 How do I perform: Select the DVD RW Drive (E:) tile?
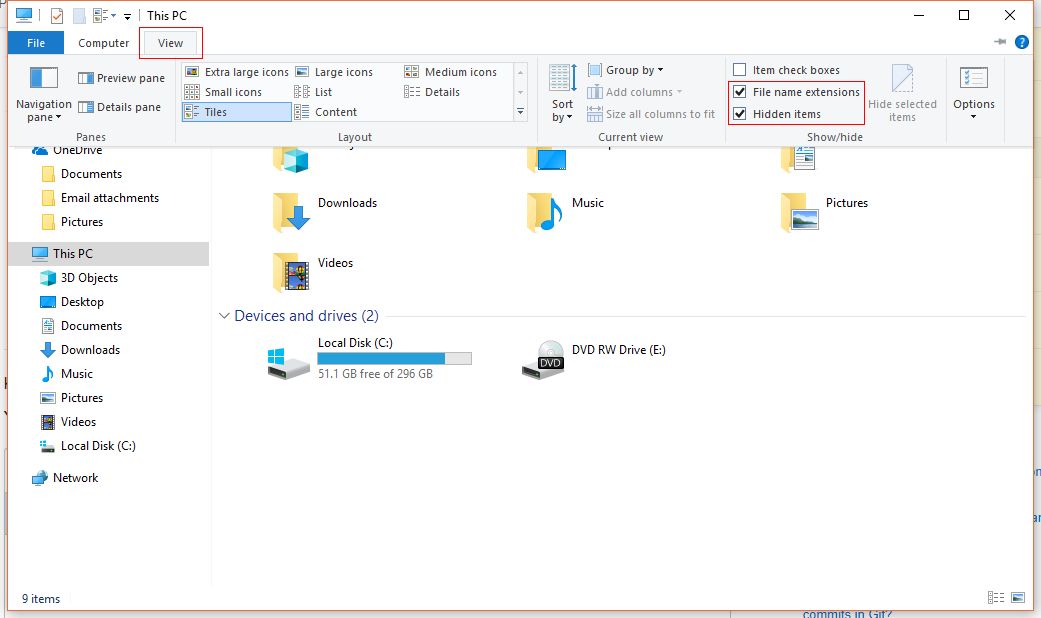click(x=593, y=358)
